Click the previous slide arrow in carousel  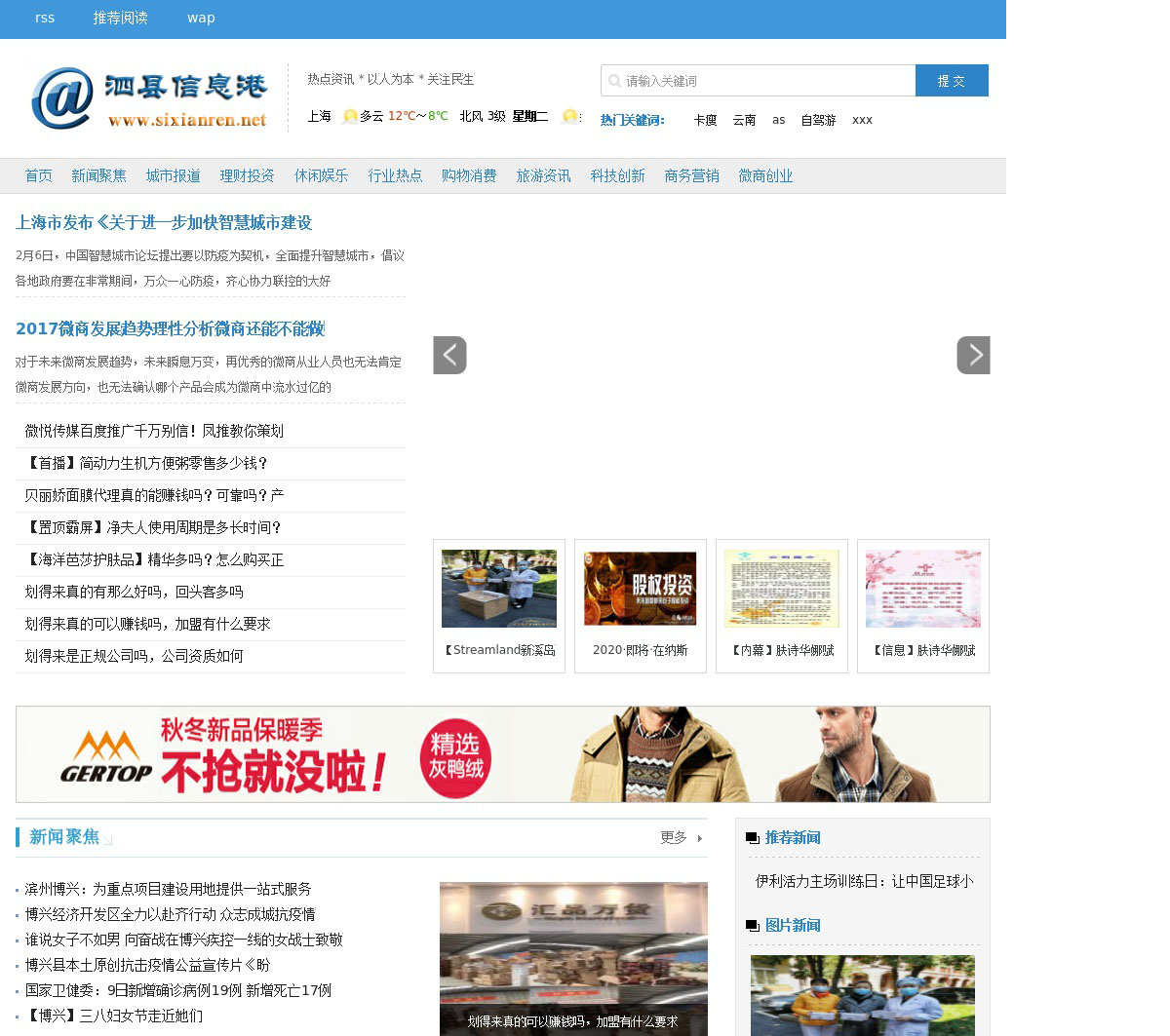point(449,355)
